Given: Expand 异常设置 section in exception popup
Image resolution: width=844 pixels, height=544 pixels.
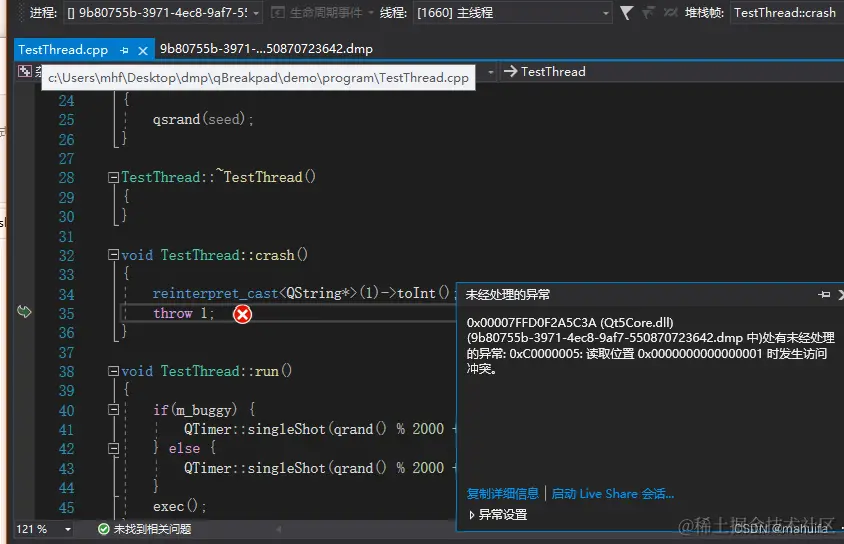Looking at the screenshot, I should pos(472,515).
